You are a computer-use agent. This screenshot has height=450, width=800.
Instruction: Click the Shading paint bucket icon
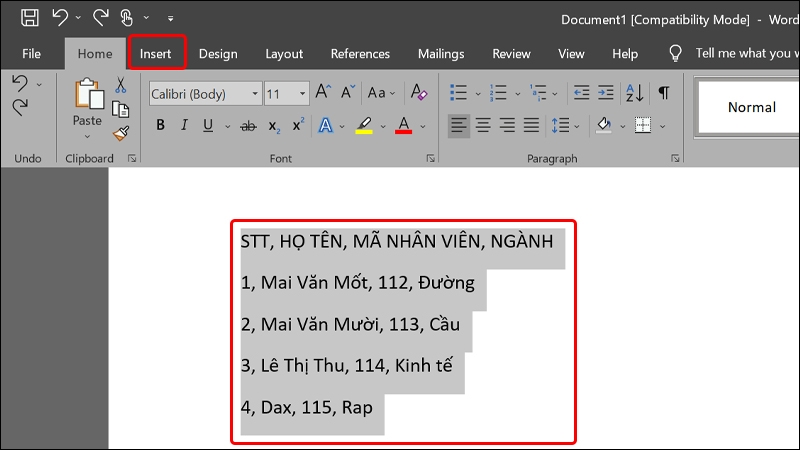(604, 125)
